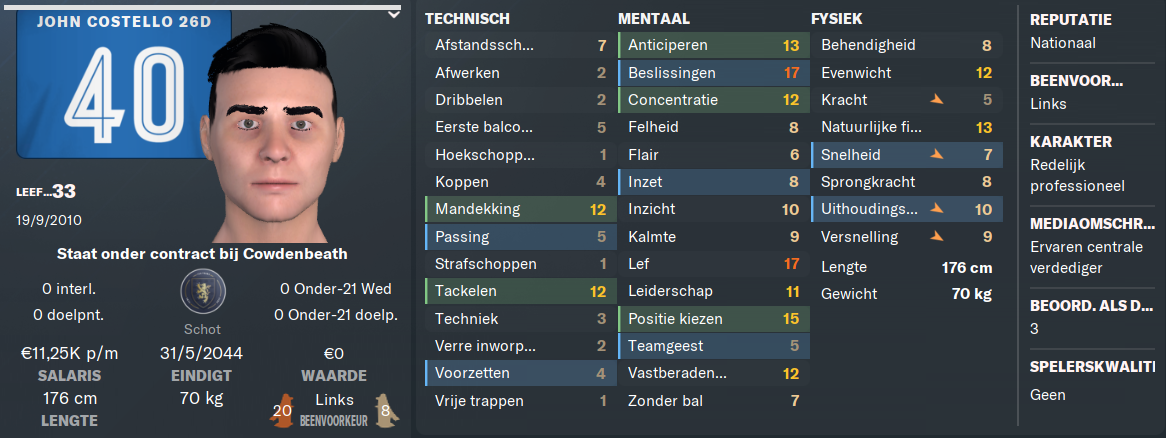Click John Costello's face portrait

[276, 132]
